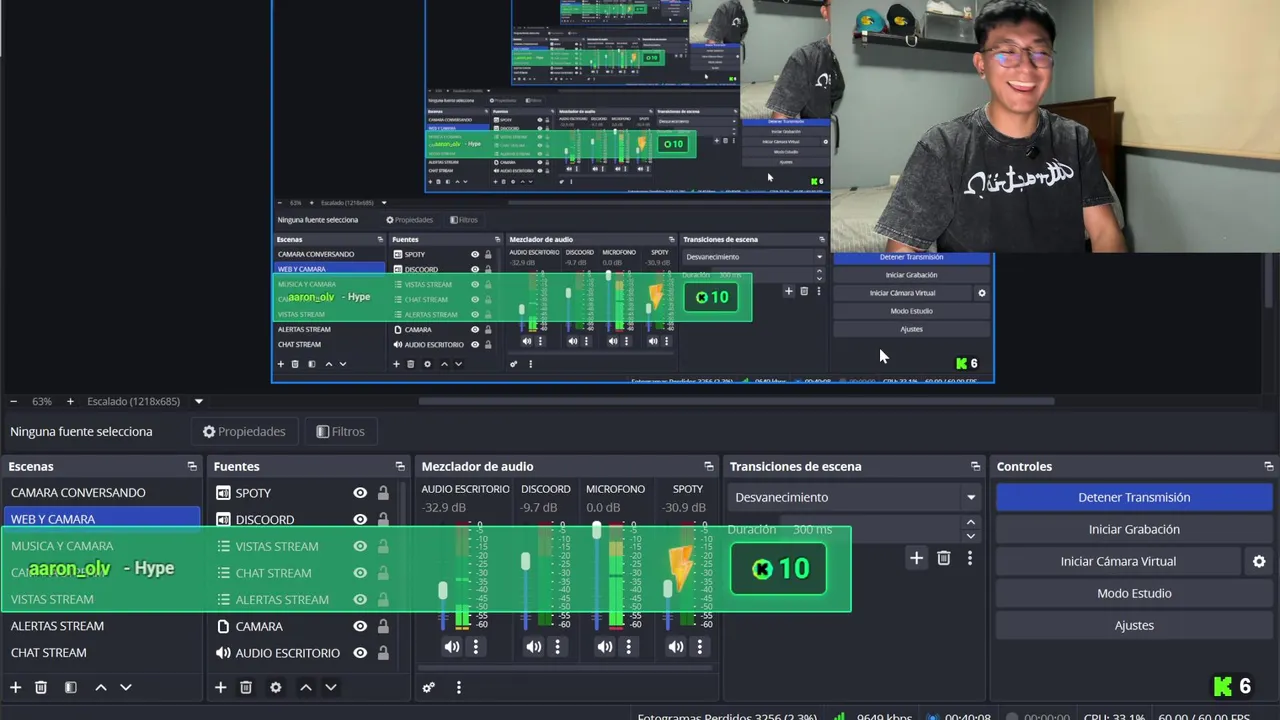Hide the AUDIO ESCRITORIO source
1280x720 pixels.
click(x=360, y=653)
